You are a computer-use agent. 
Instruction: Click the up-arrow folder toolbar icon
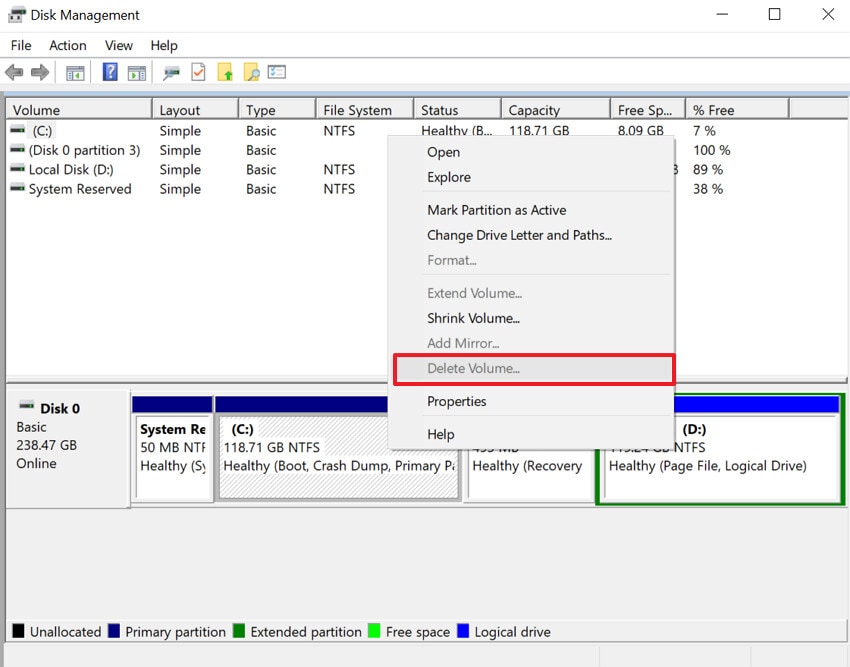point(226,72)
